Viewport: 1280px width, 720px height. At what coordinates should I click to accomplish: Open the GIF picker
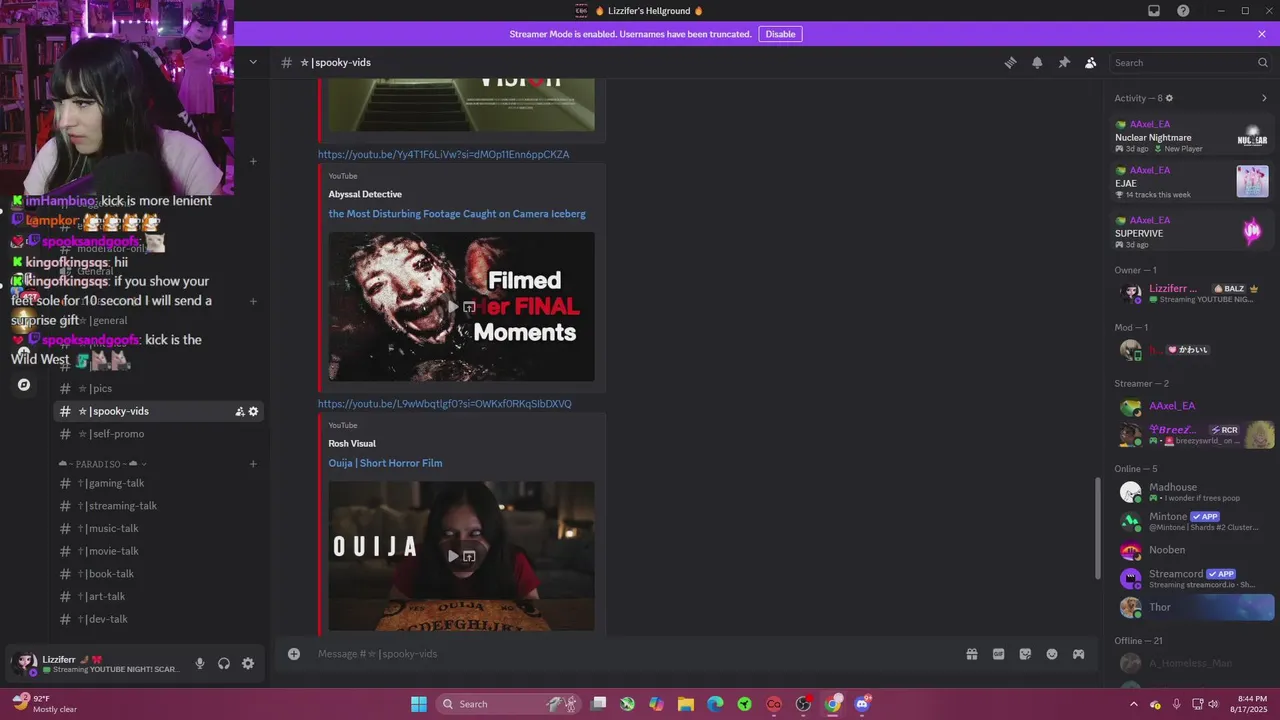[998, 654]
